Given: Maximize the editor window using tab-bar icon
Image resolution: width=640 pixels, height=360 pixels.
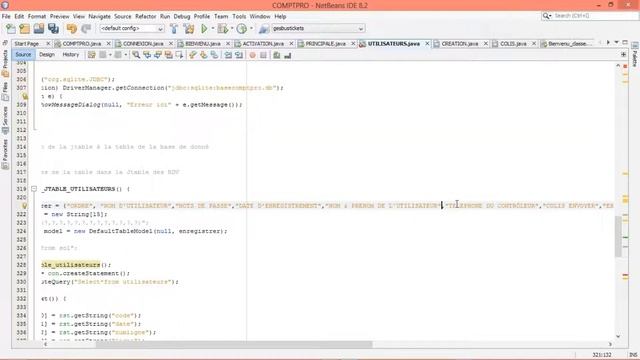Looking at the screenshot, I should (624, 42).
